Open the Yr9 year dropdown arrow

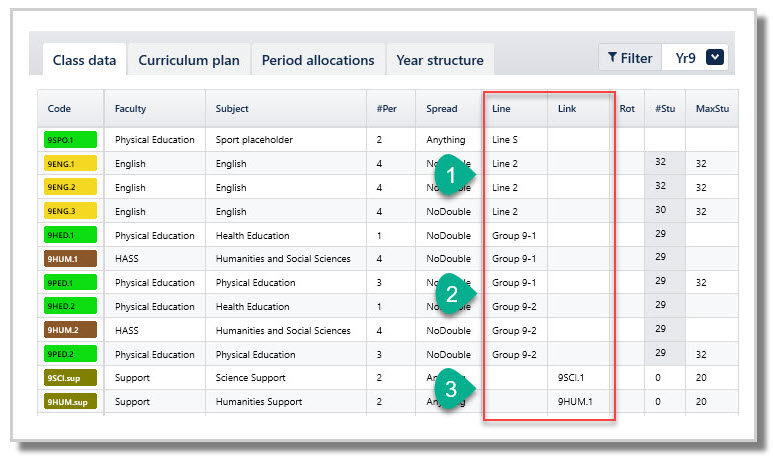coord(714,57)
